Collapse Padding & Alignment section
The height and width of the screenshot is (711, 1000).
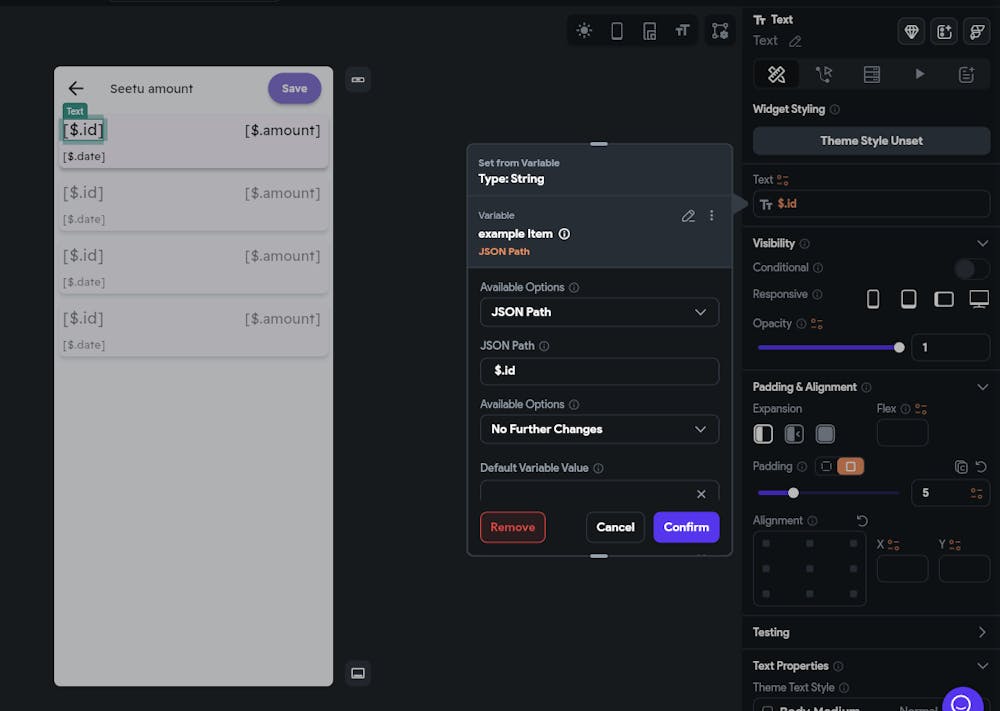tap(982, 387)
